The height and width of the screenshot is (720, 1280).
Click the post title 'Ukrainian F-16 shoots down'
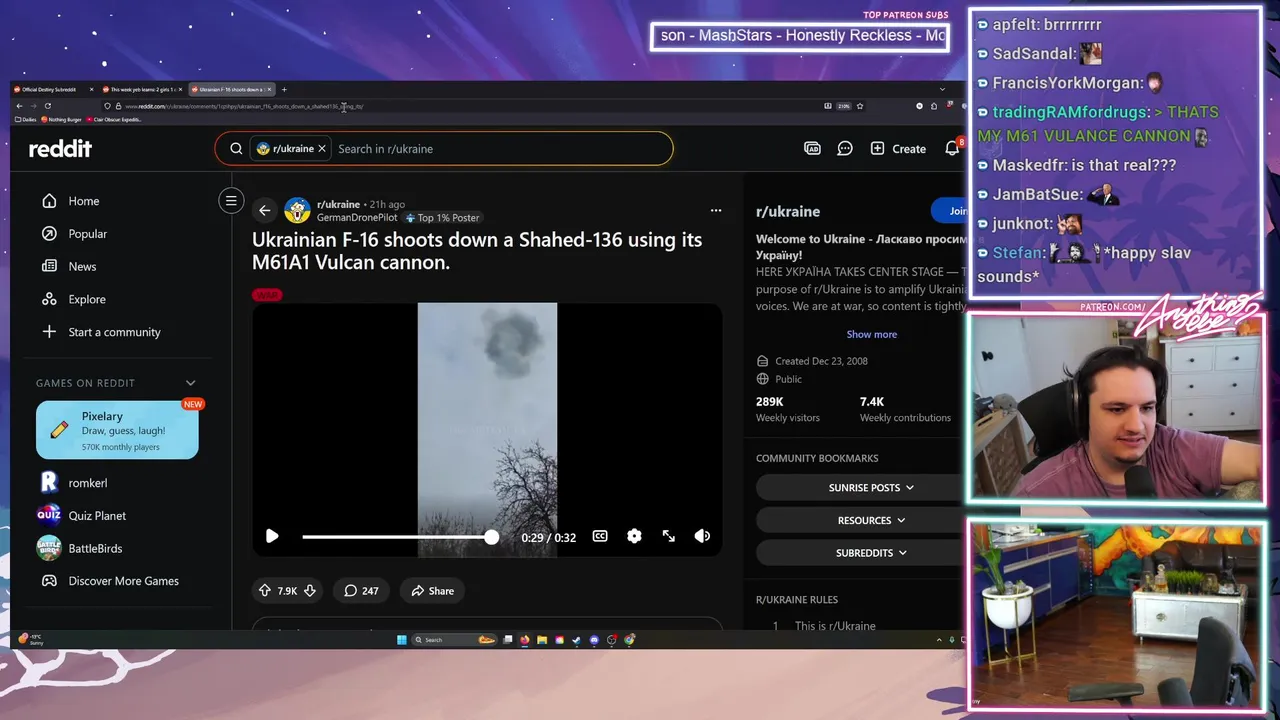pos(477,251)
